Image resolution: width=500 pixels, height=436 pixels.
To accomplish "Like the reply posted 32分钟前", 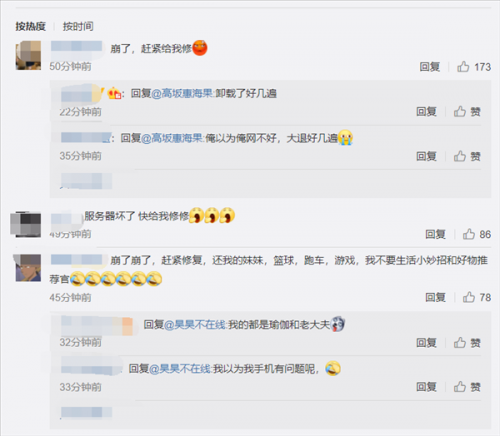I will 467,342.
